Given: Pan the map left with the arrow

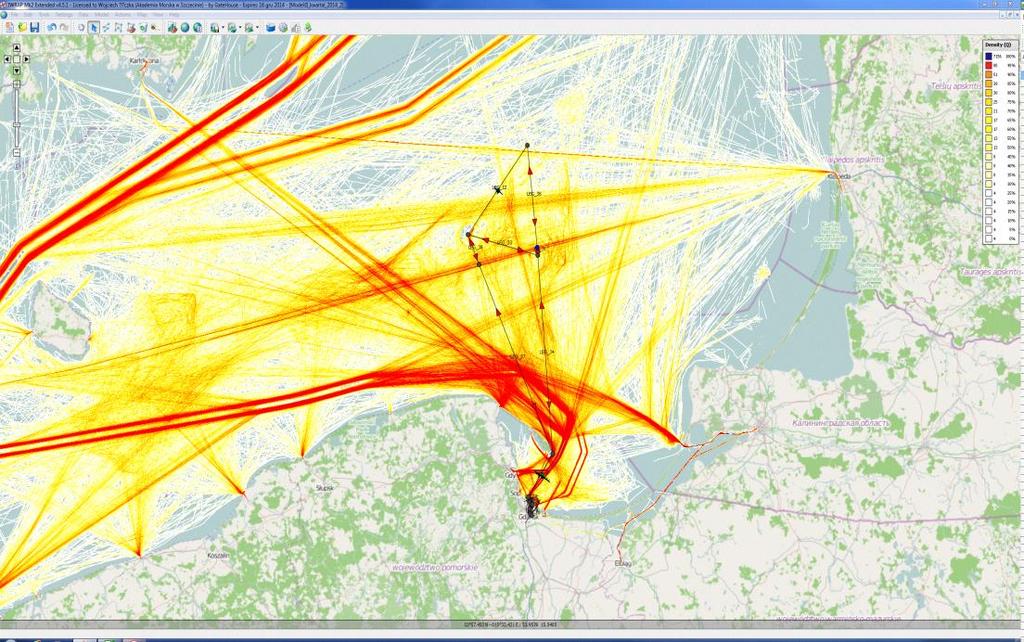Looking at the screenshot, I should (7, 59).
